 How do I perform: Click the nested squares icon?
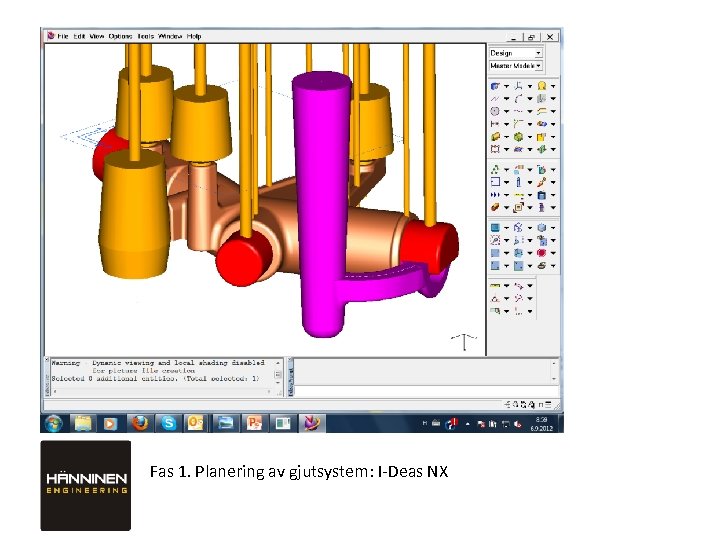tap(518, 208)
